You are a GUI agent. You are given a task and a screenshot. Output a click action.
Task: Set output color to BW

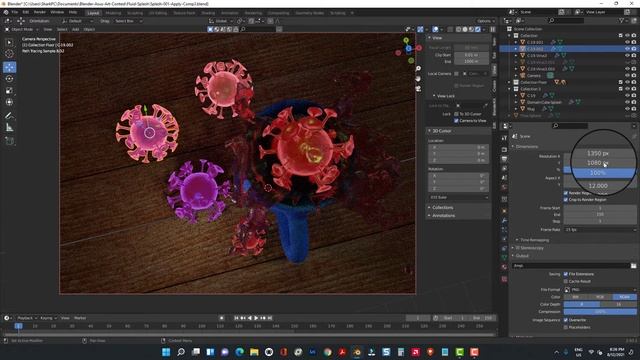(x=576, y=297)
